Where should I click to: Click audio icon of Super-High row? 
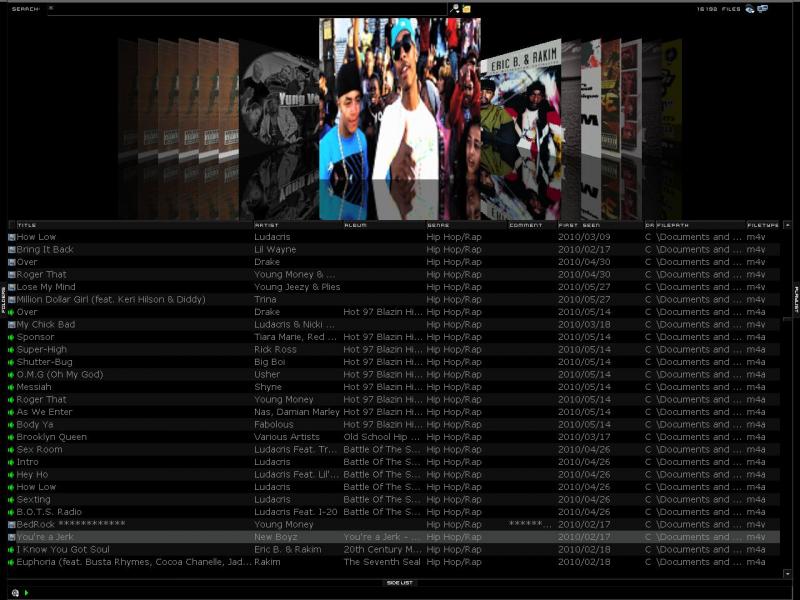[11, 349]
